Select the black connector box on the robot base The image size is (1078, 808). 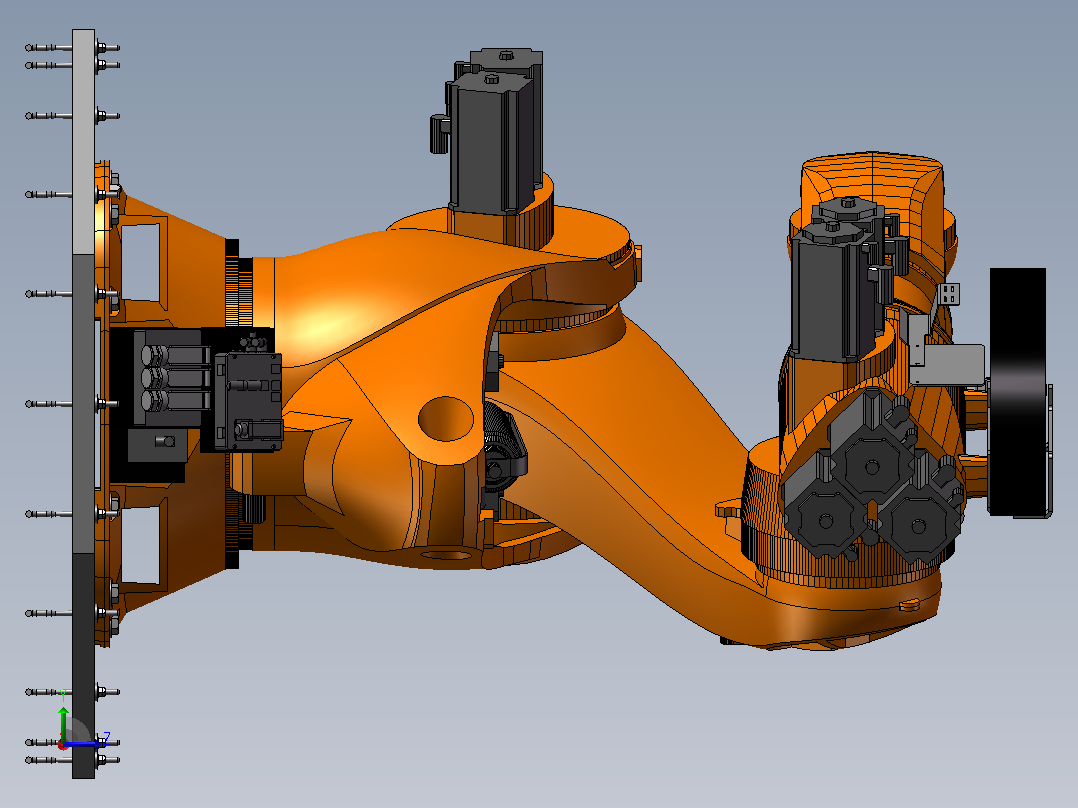pos(248,402)
